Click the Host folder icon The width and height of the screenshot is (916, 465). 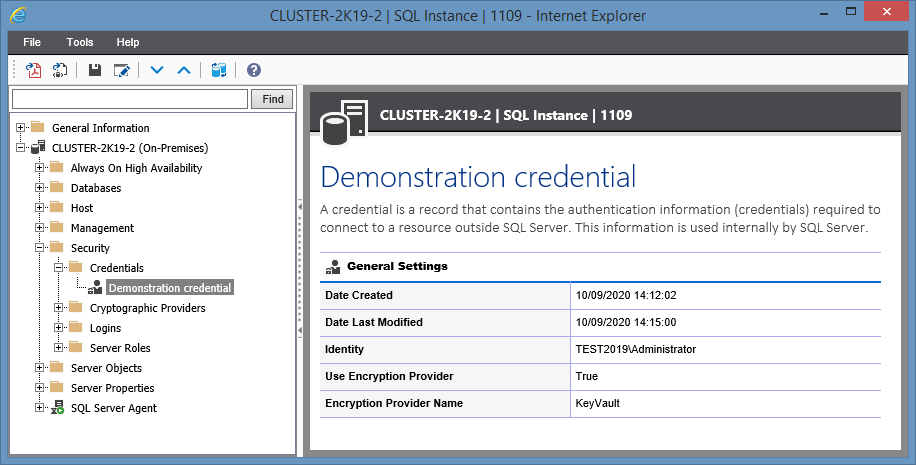57,207
